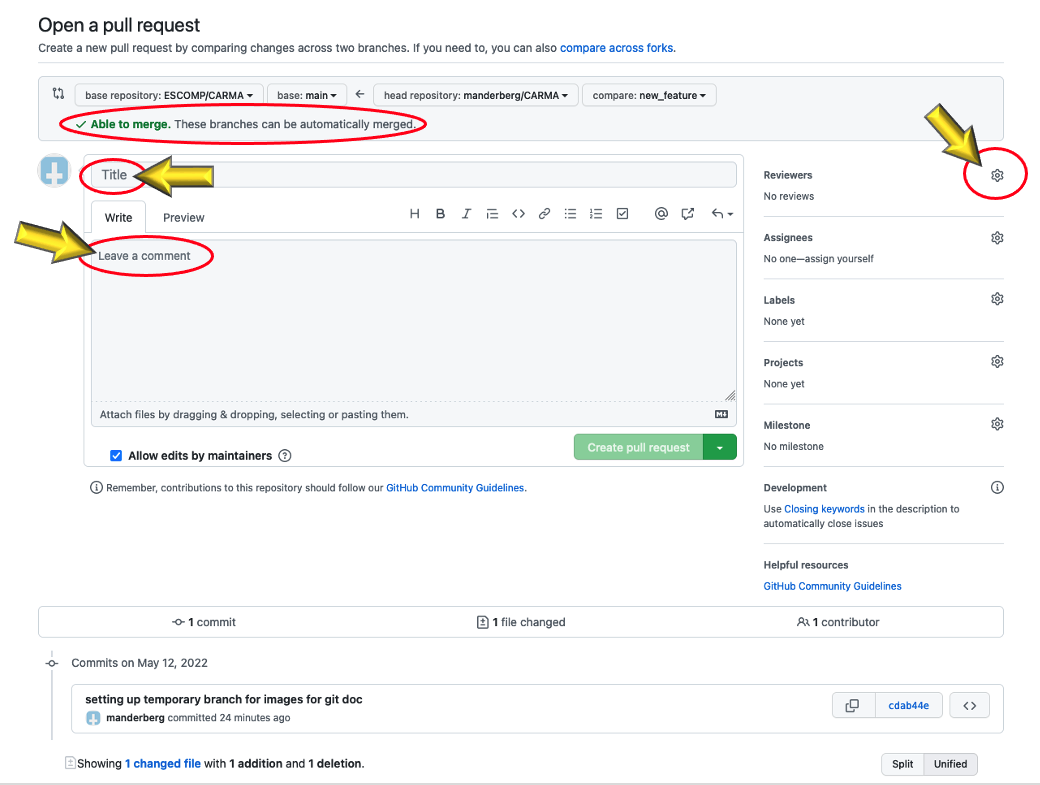Click the italic formatting icon

(x=466, y=214)
